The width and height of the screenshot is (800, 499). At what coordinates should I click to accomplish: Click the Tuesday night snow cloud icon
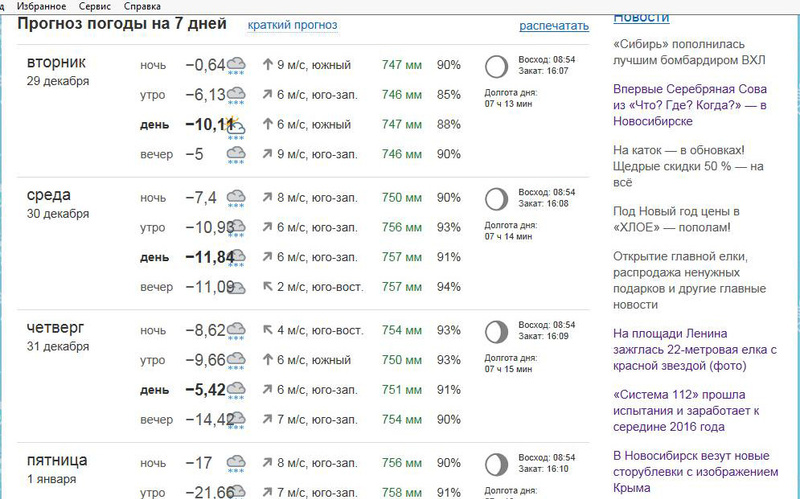click(237, 66)
